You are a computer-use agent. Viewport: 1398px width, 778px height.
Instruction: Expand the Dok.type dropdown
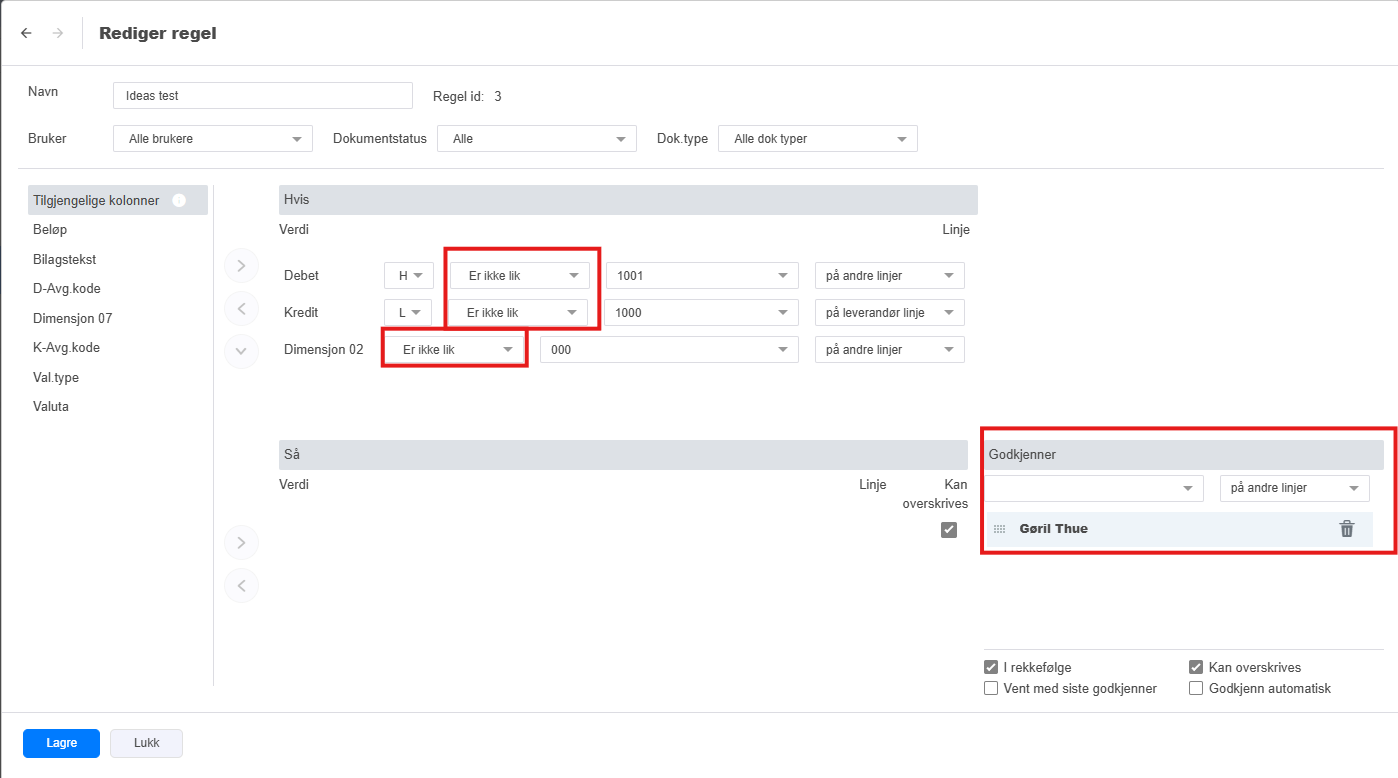click(817, 139)
